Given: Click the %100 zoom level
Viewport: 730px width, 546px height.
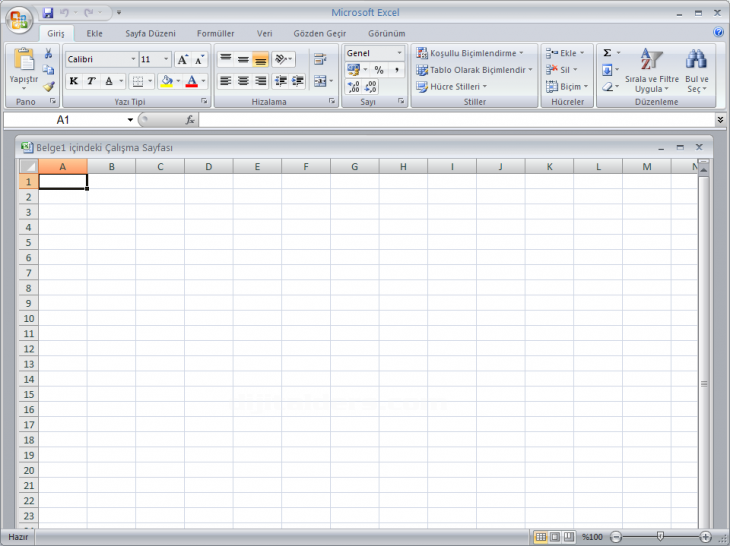Looking at the screenshot, I should click(x=592, y=537).
